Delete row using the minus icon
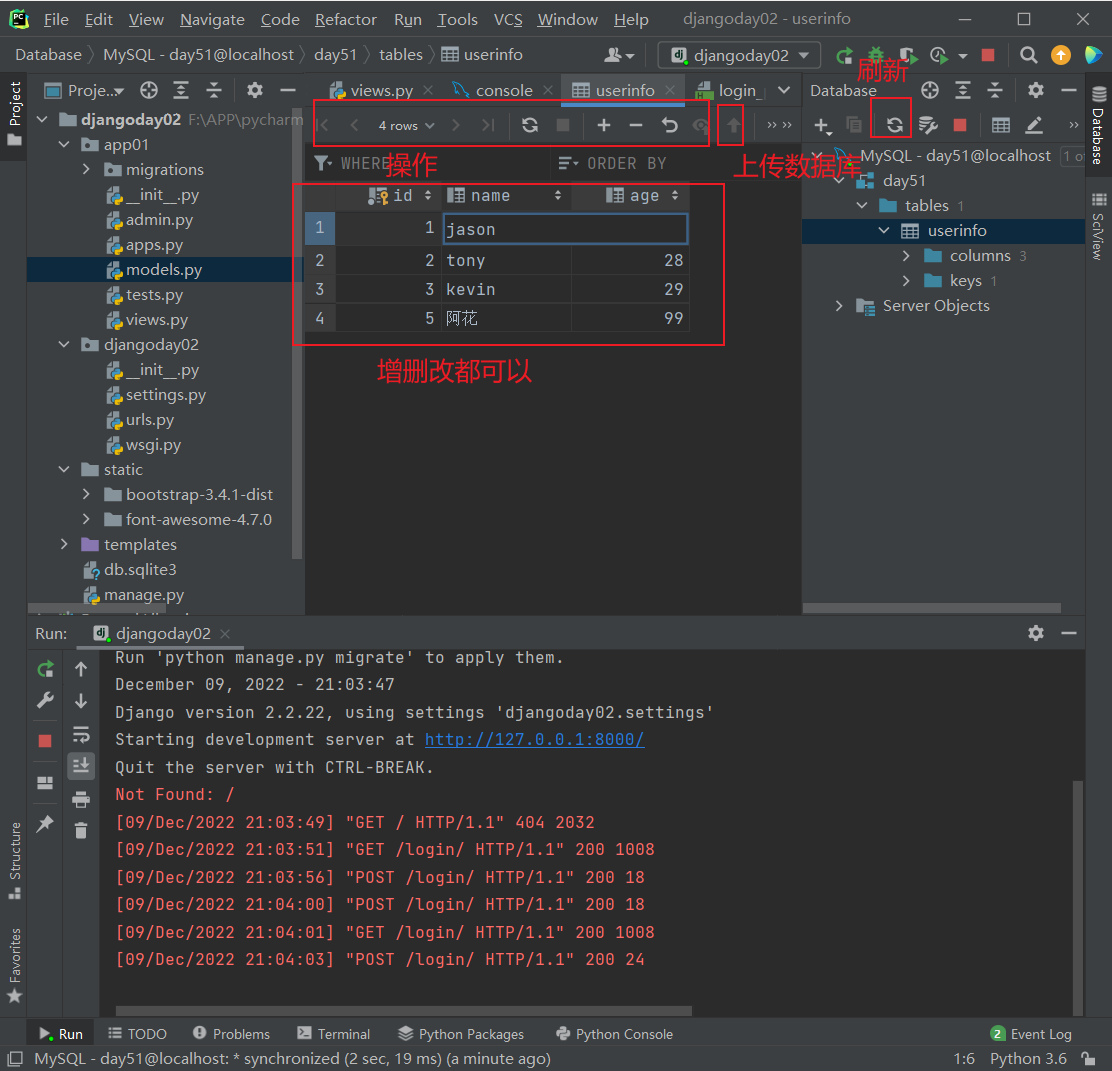The width and height of the screenshot is (1112, 1071). click(636, 125)
